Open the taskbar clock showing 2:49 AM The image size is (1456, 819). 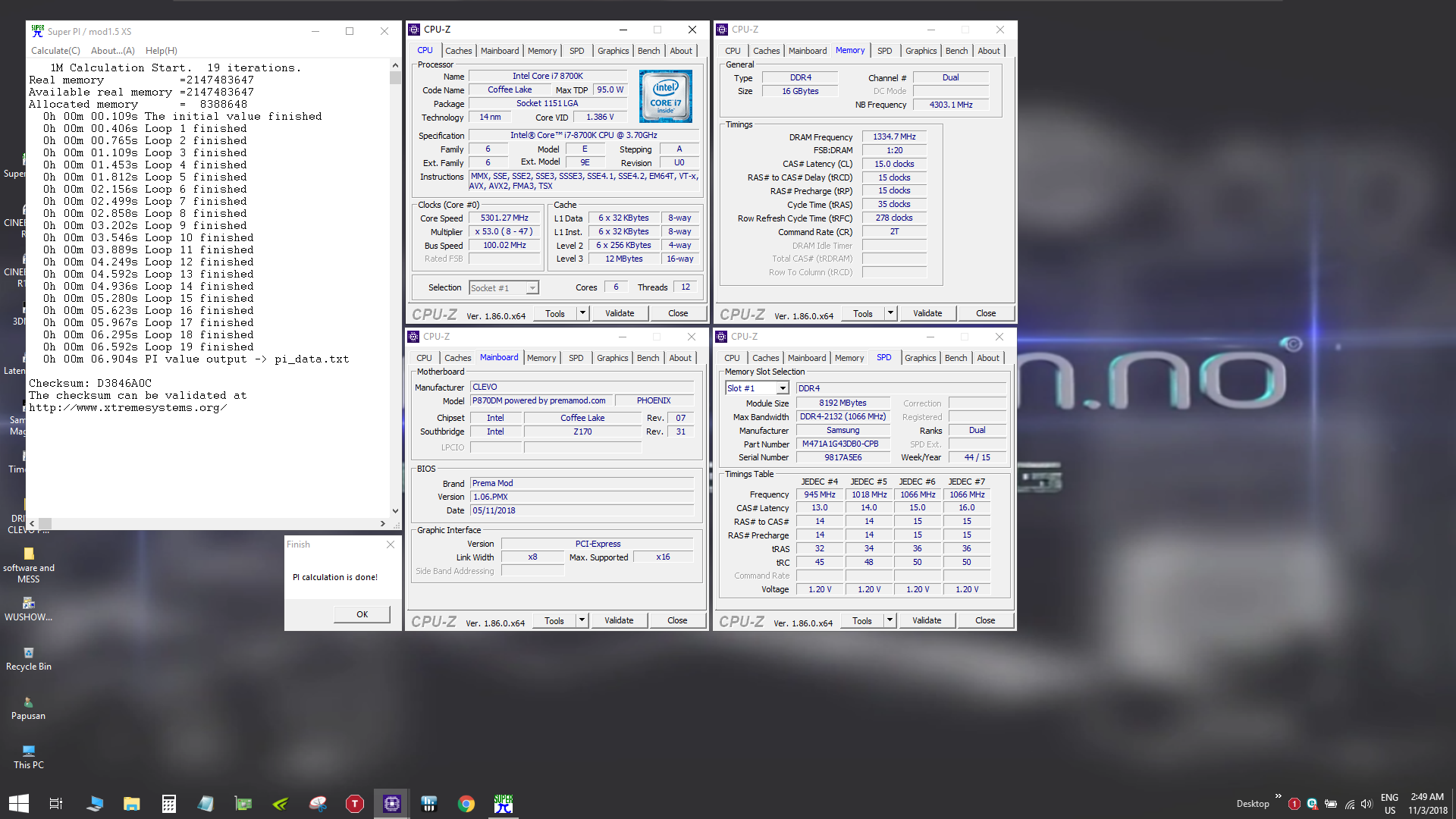[x=1428, y=804]
